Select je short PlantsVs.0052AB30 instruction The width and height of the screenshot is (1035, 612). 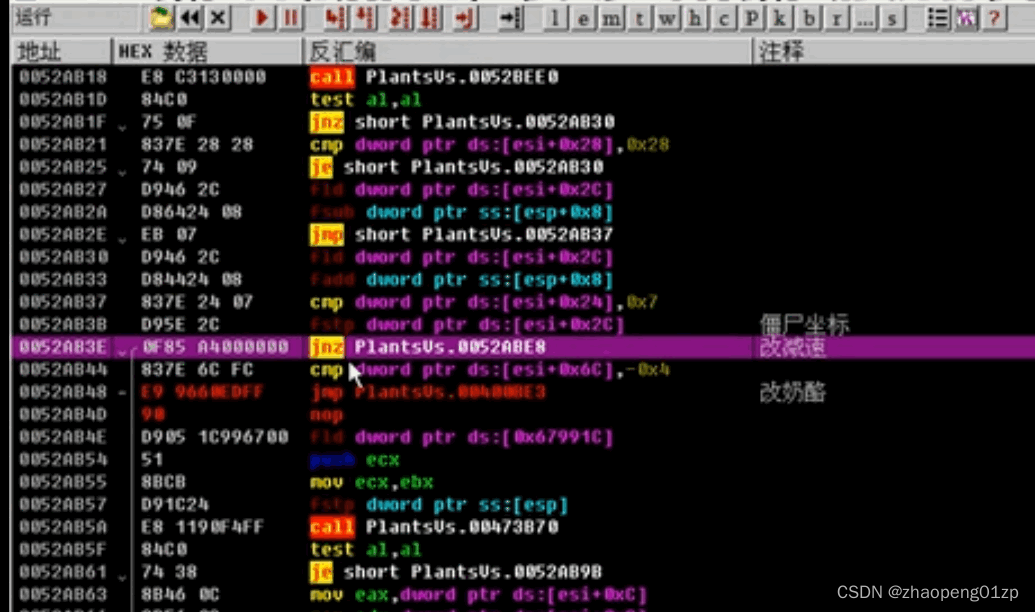pos(457,166)
